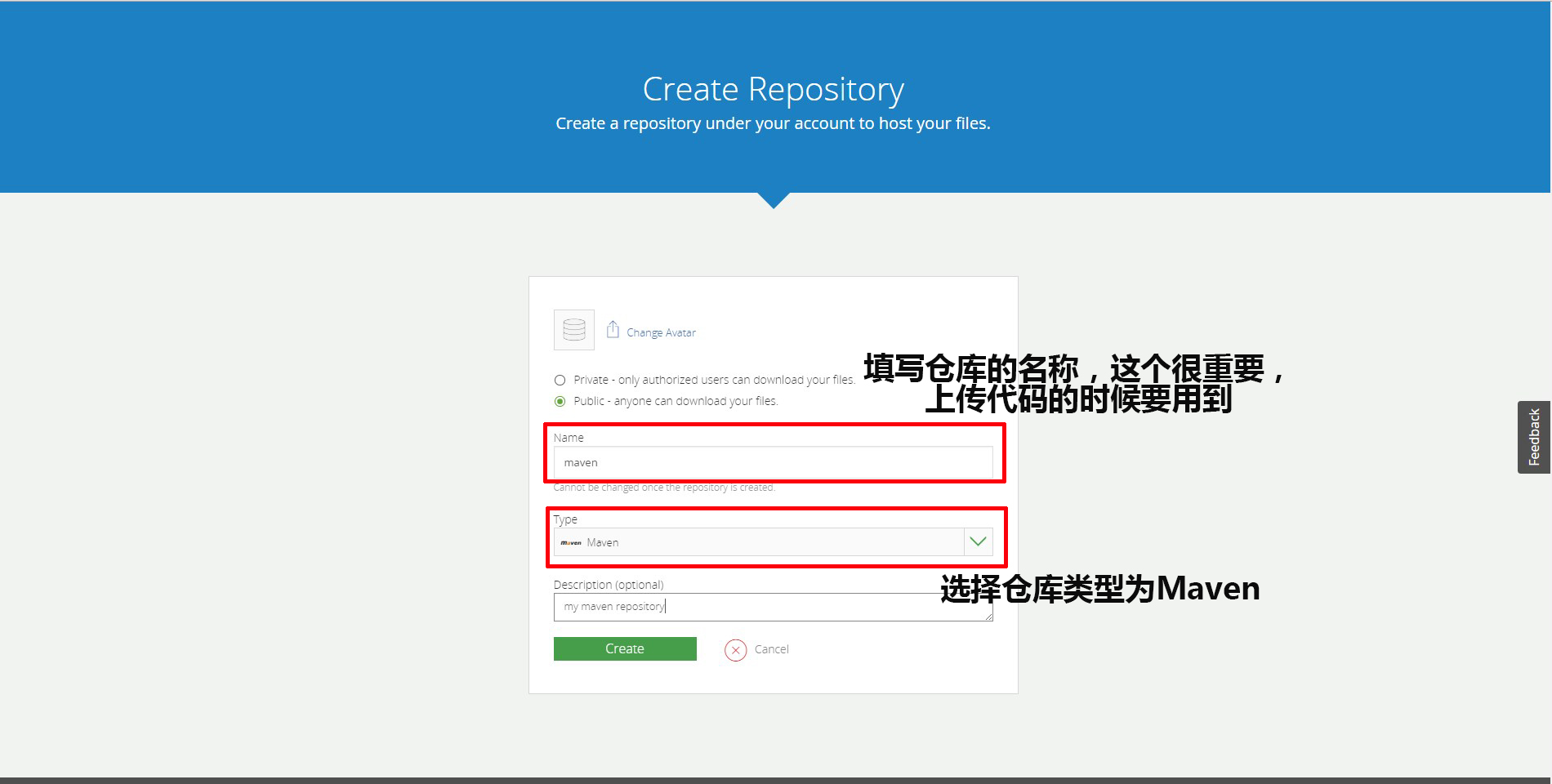The width and height of the screenshot is (1552, 784).
Task: Select the Public repository radio button
Action: pyautogui.click(x=560, y=401)
